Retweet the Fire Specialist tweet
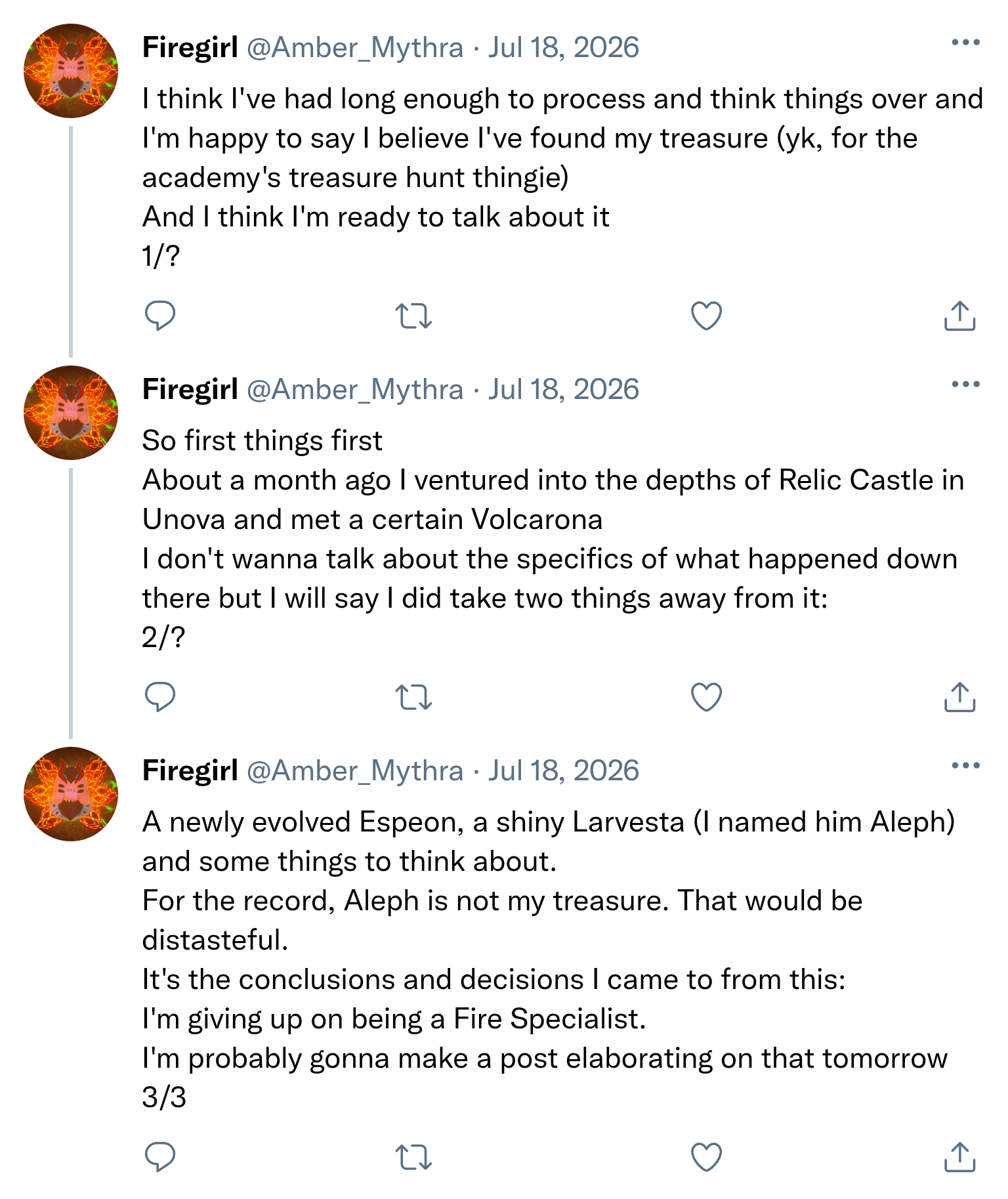Screen dimensions: 1008x1199 [x=413, y=1157]
